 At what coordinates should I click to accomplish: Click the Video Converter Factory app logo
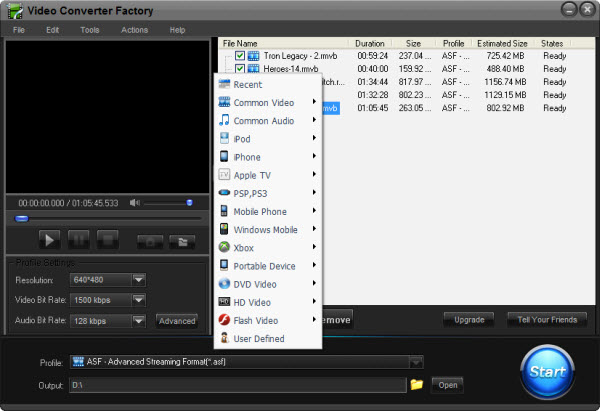click(15, 10)
